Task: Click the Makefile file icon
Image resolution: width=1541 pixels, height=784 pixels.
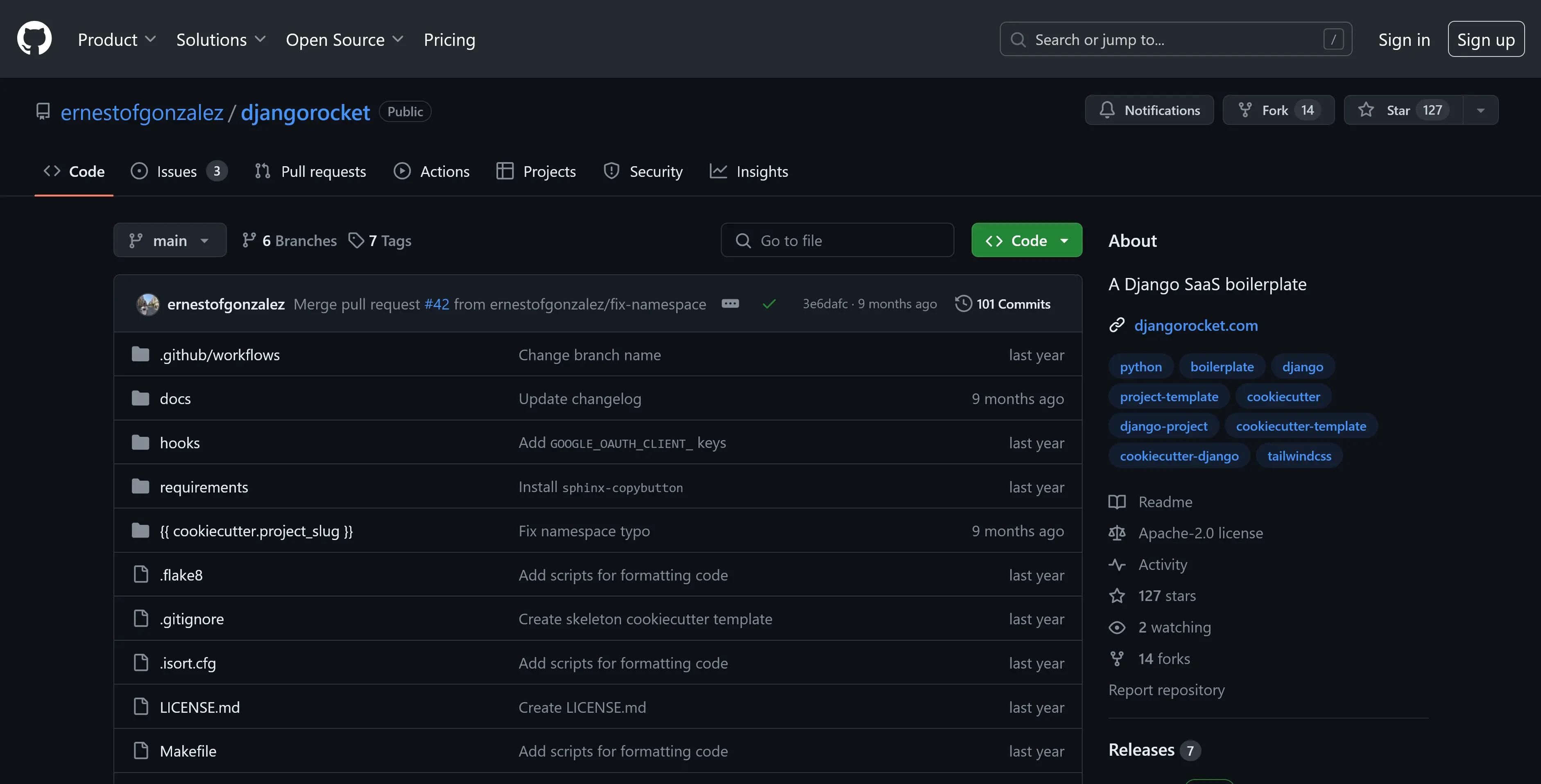Action: [x=140, y=750]
